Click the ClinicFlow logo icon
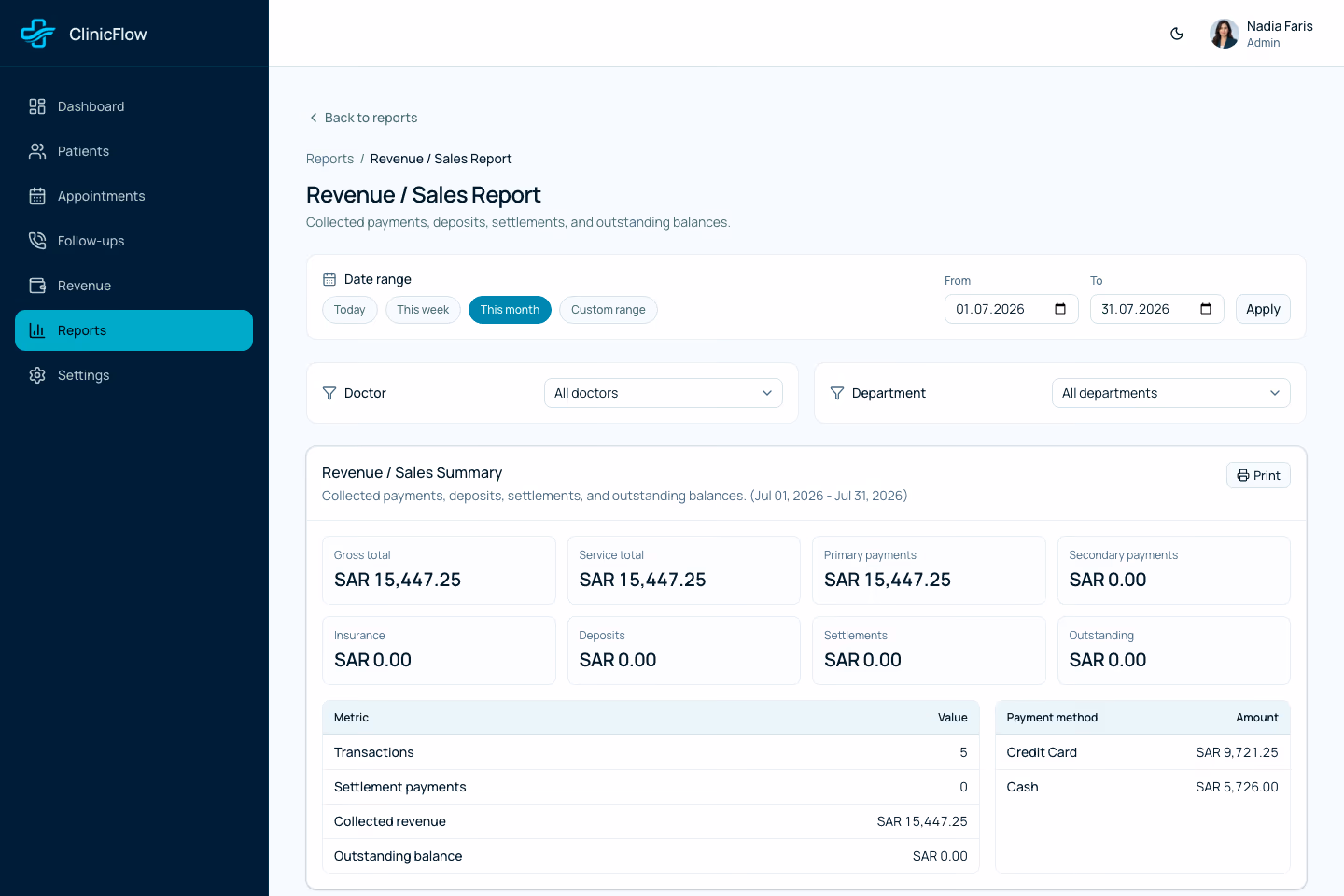 [x=38, y=34]
